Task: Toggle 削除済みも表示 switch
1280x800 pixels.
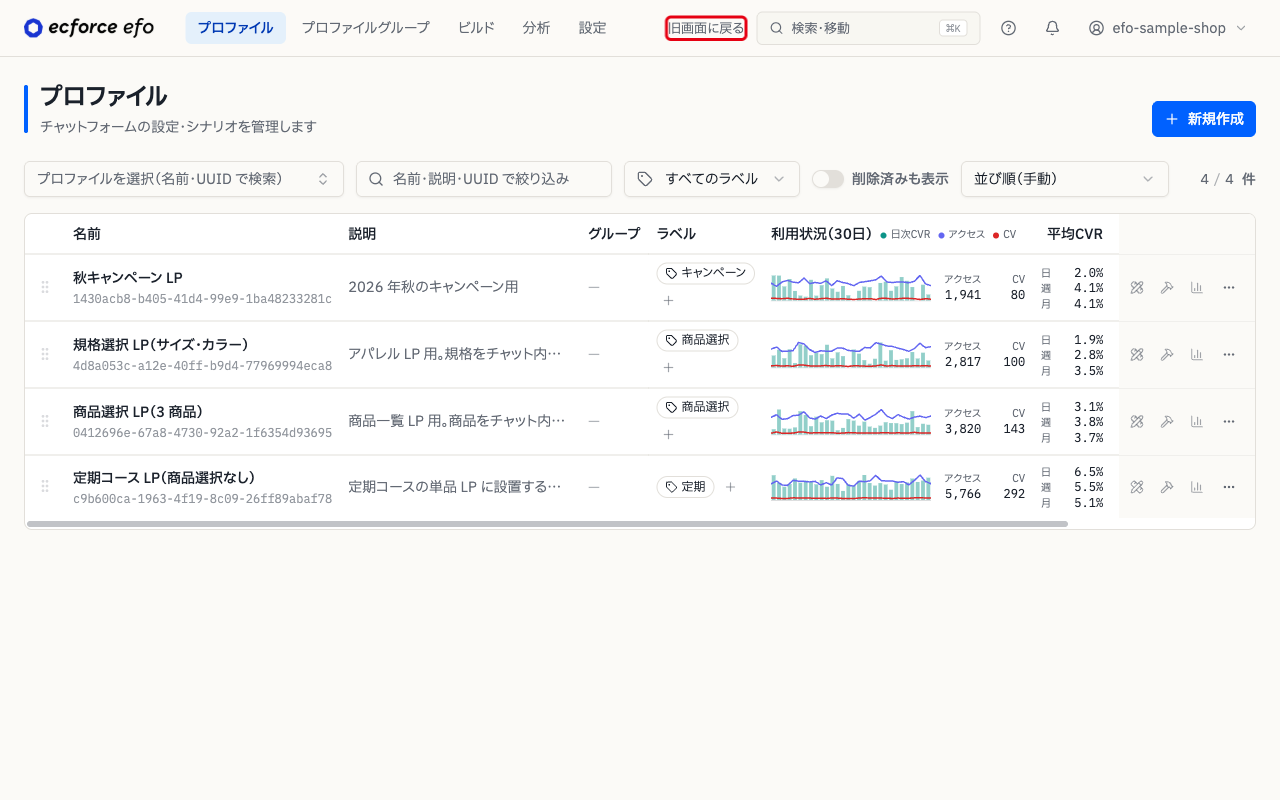Action: coord(828,179)
